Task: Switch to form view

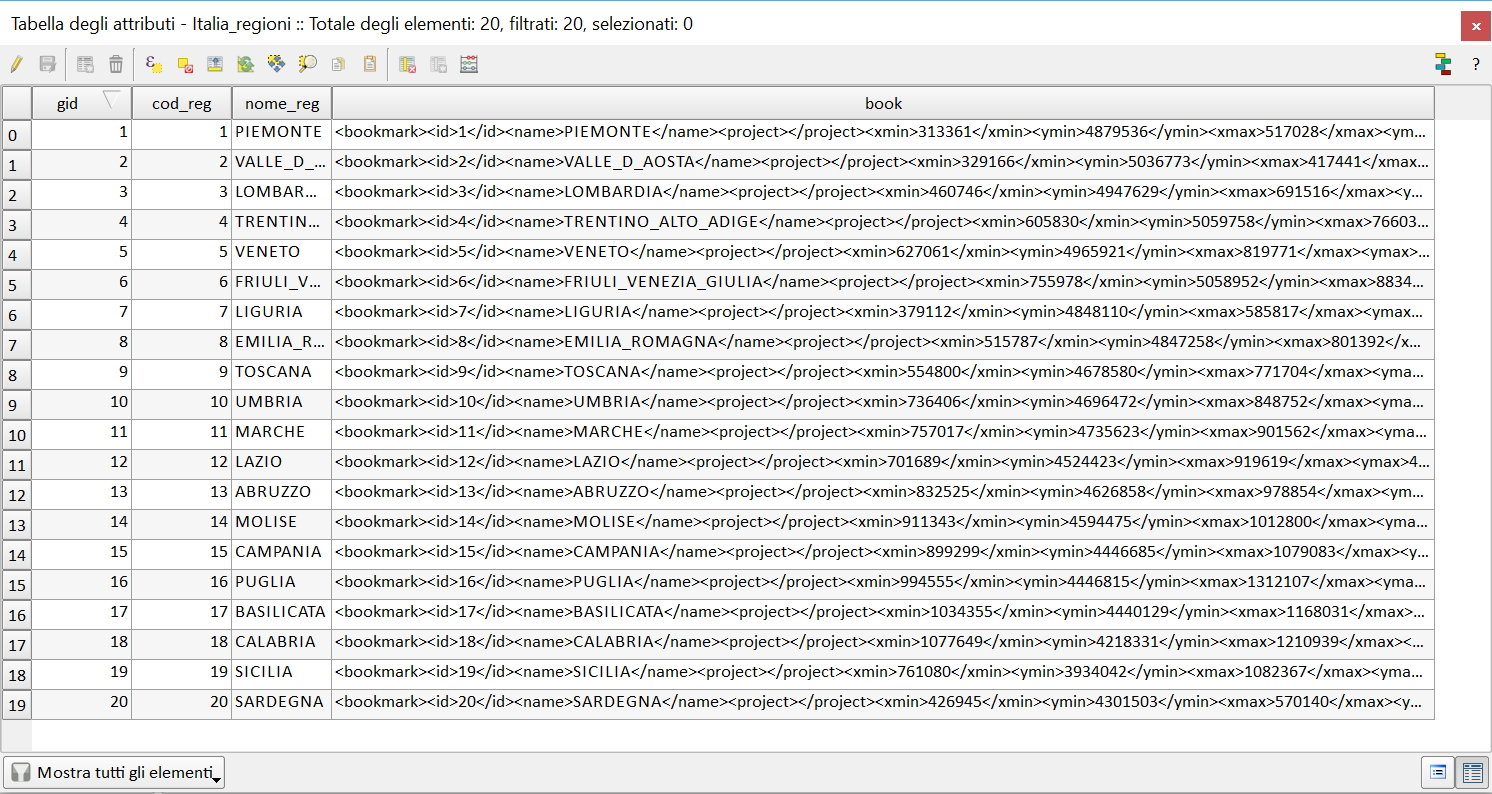Action: (x=1438, y=772)
